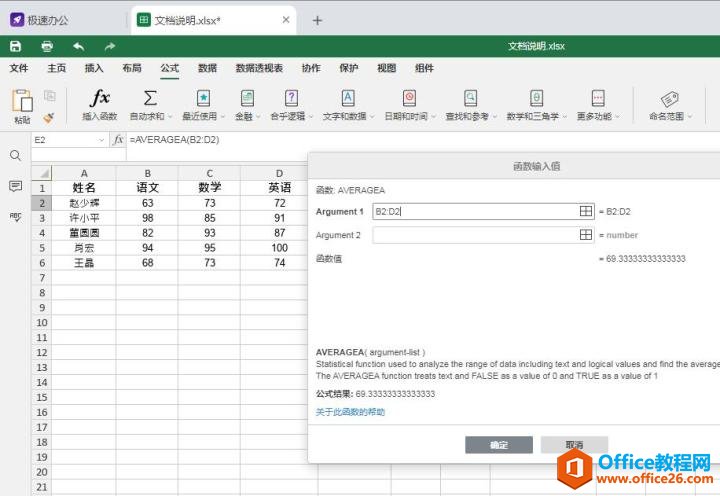Switch to the 数据 ribbon tab
The image size is (720, 496).
coord(207,68)
